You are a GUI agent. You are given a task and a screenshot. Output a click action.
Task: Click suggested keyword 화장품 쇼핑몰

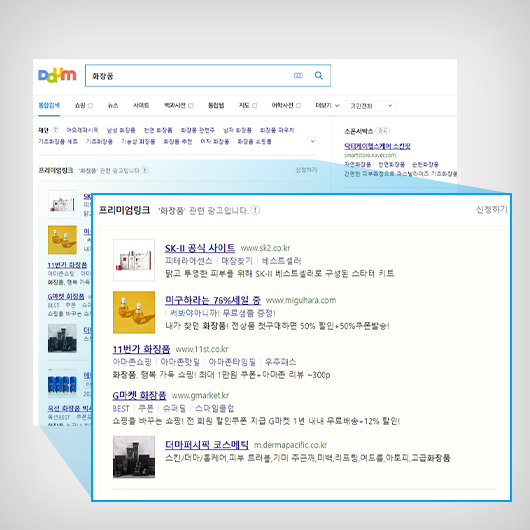[254, 141]
